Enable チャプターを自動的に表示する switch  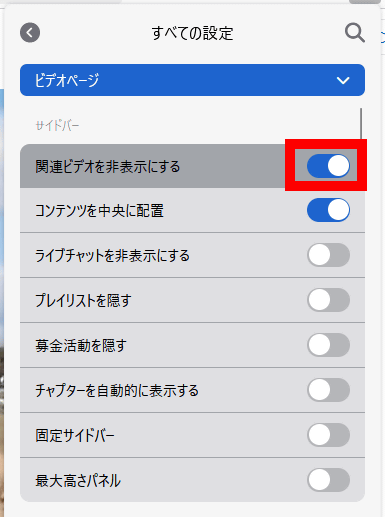click(x=328, y=390)
